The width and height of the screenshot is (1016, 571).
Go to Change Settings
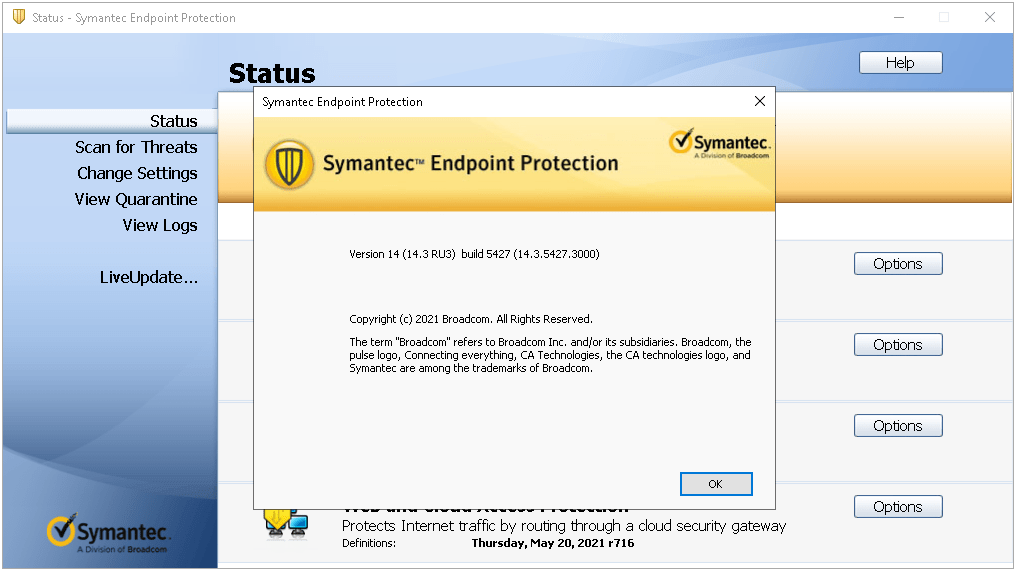pyautogui.click(x=137, y=173)
